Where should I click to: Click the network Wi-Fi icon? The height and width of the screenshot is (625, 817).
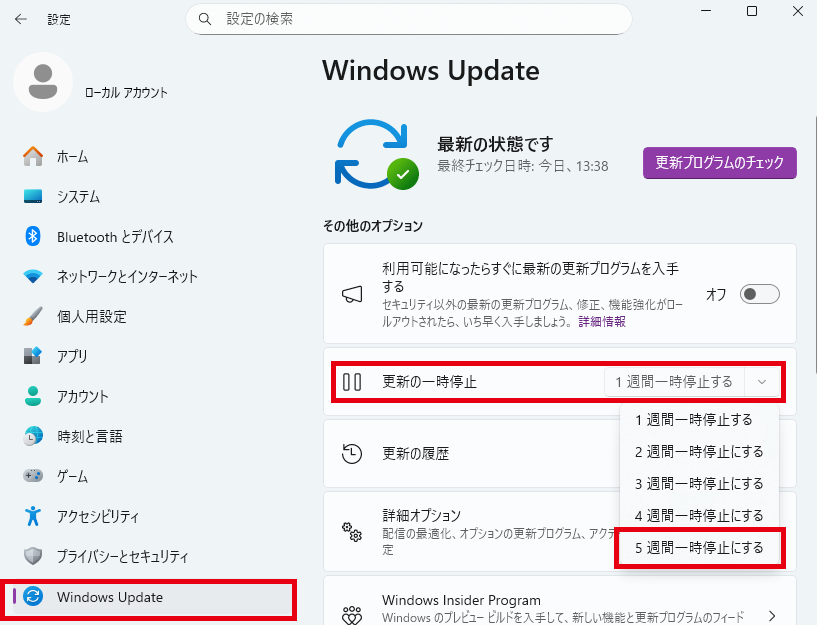[33, 277]
